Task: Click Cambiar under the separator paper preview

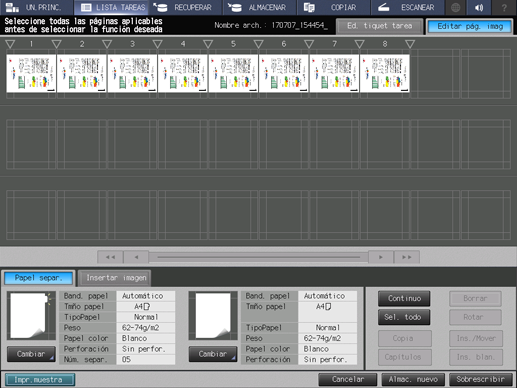Action: 31,354
